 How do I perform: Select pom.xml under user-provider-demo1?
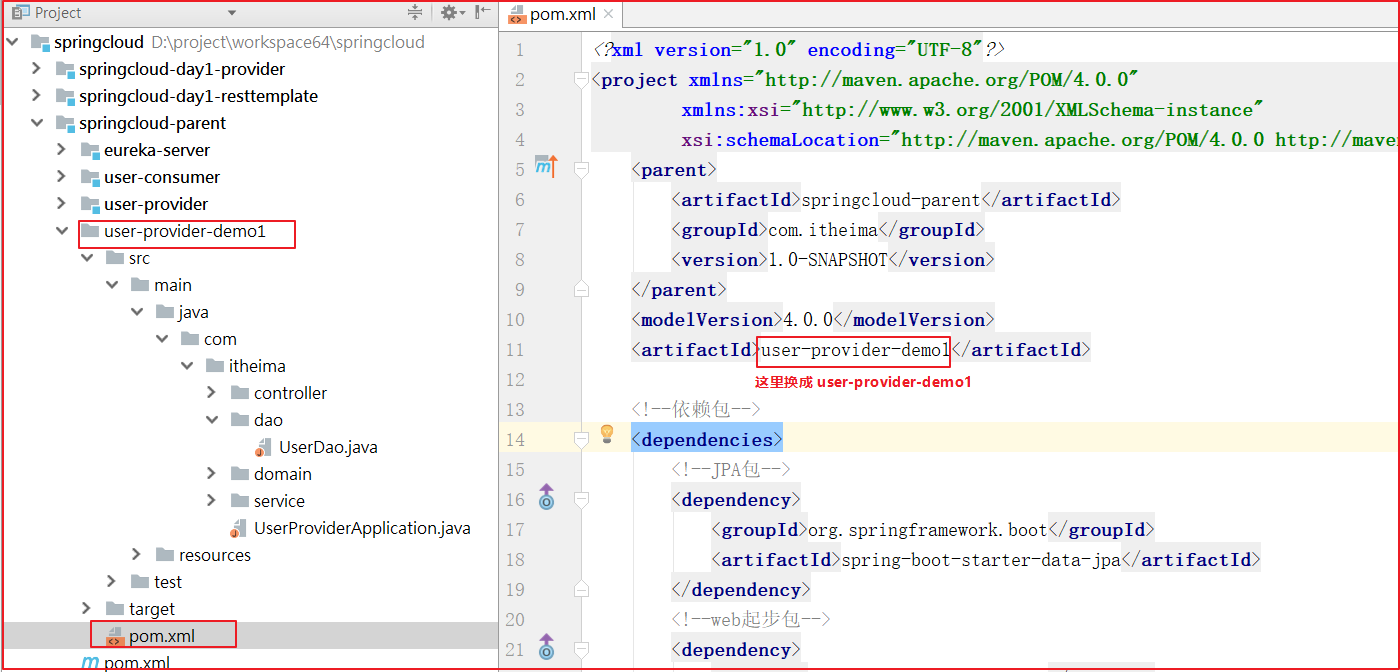[161, 636]
